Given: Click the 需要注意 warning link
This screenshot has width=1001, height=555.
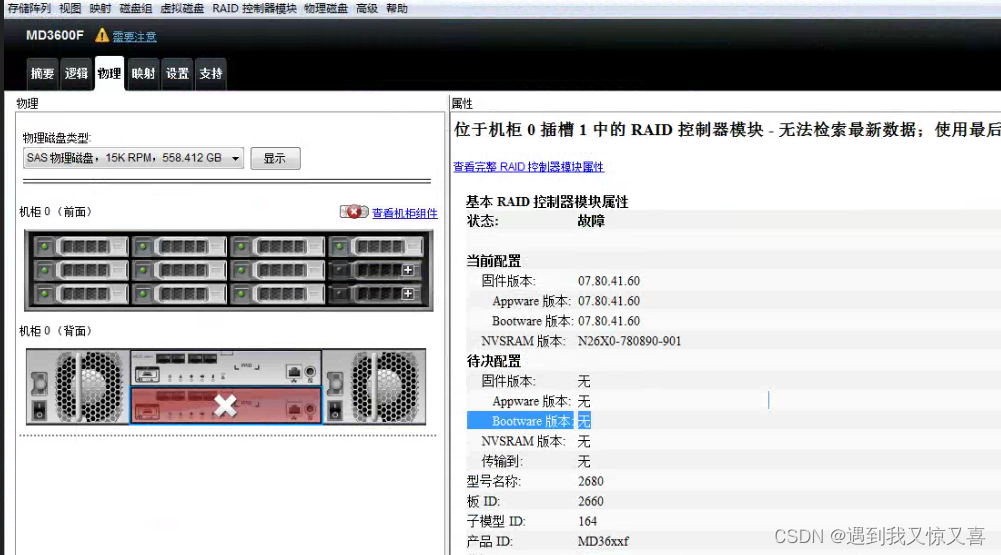Looking at the screenshot, I should 135,36.
